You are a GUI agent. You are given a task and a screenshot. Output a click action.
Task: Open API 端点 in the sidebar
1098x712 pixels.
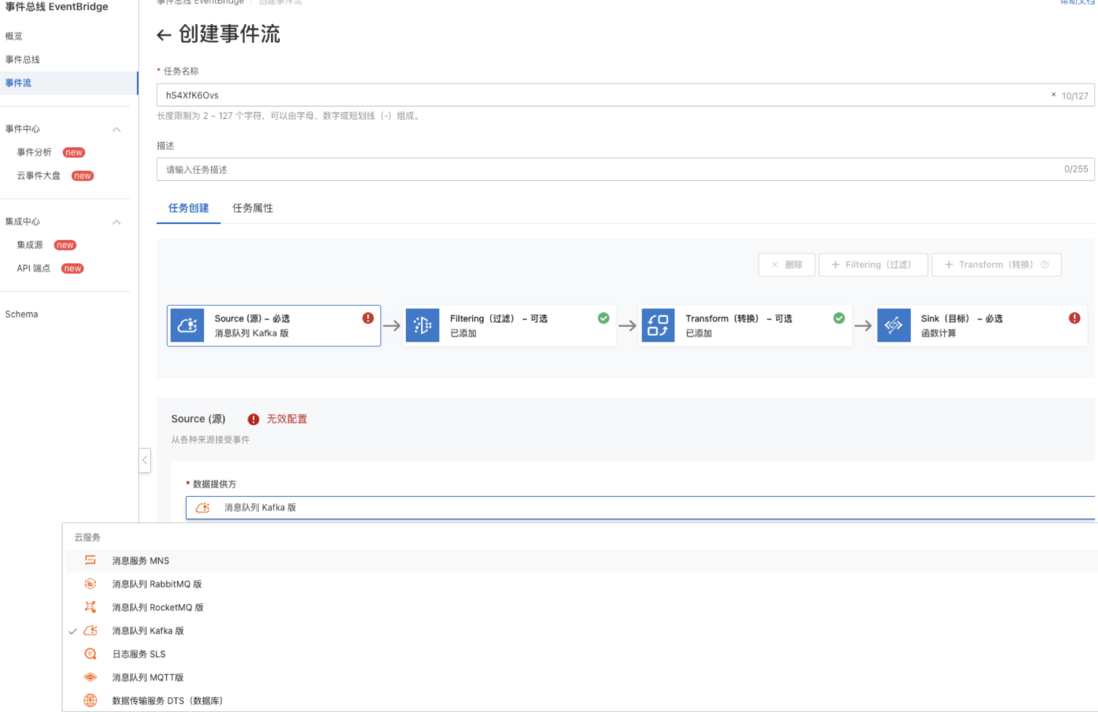(34, 268)
